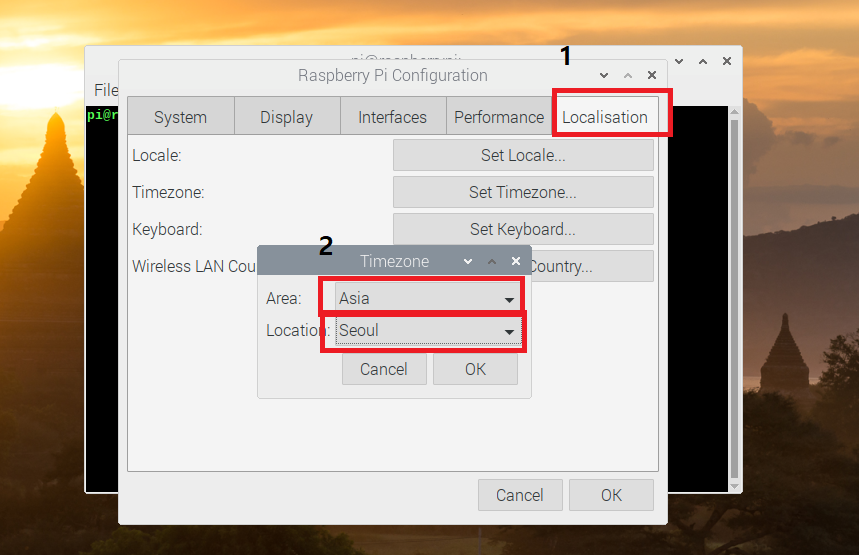
Task: Switch to the System tab
Action: (x=181, y=117)
